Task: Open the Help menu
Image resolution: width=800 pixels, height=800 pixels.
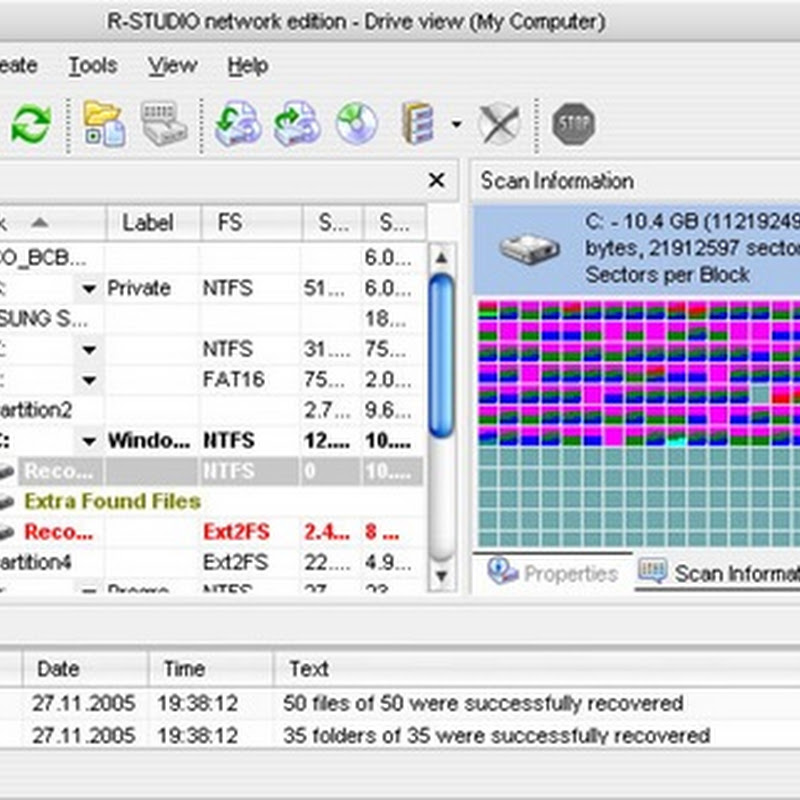Action: click(x=247, y=66)
